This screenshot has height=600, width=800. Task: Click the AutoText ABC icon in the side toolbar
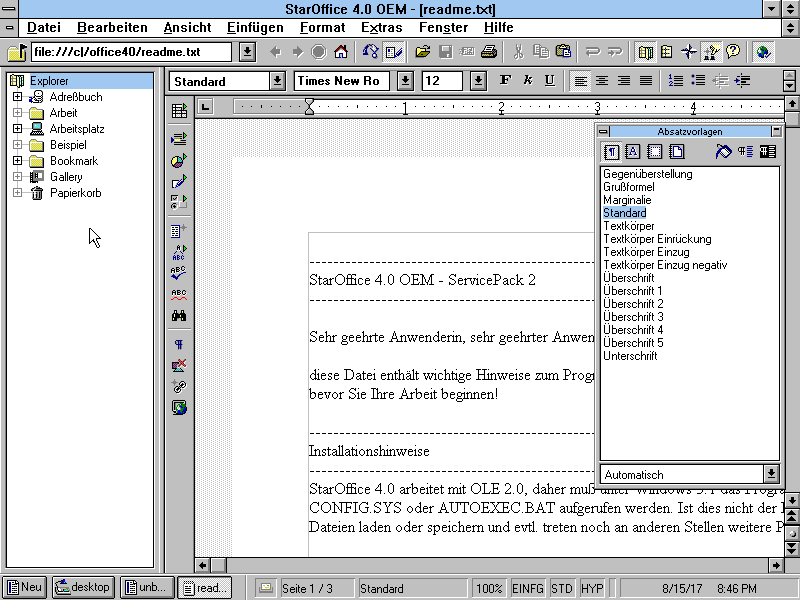[179, 253]
